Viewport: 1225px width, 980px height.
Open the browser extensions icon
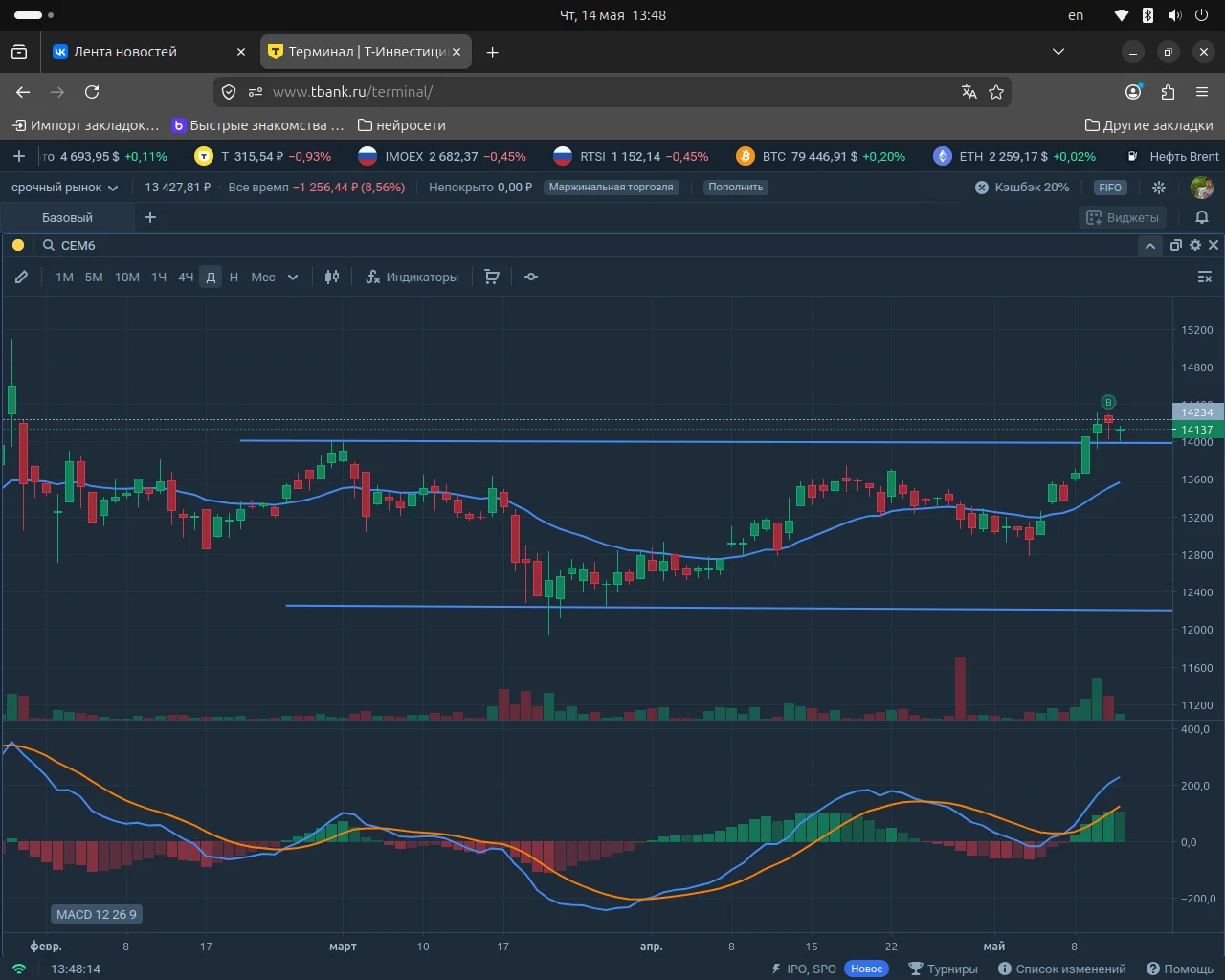tap(1168, 92)
